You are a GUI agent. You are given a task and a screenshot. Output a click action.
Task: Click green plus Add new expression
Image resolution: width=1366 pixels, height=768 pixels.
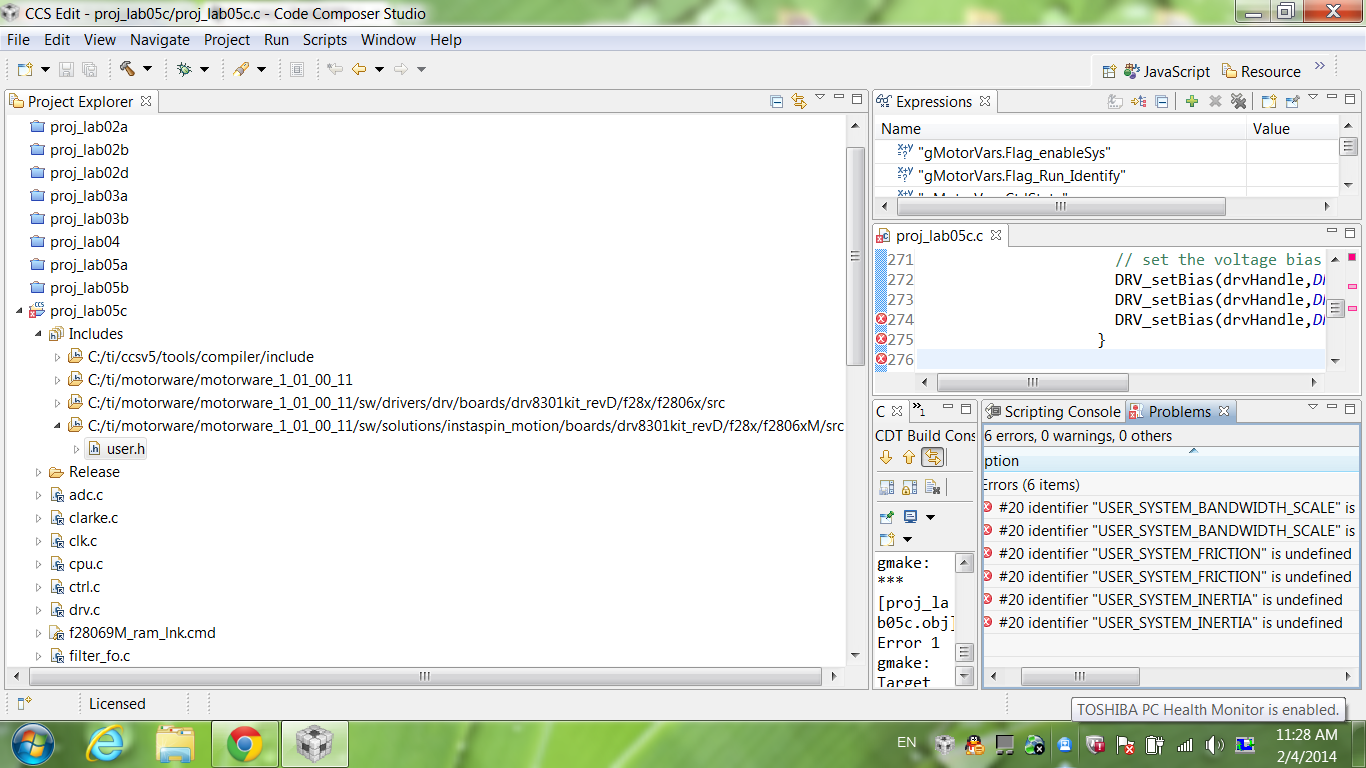point(1191,101)
